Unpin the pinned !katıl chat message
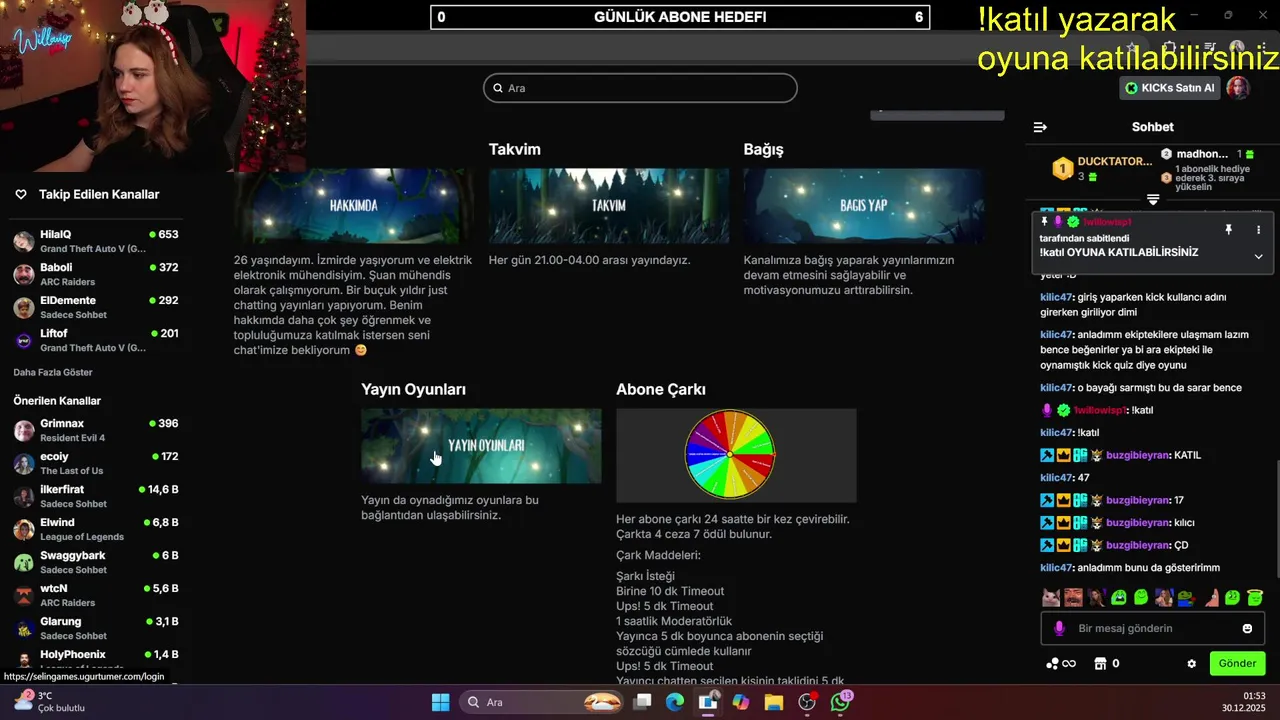The image size is (1280, 720). (1228, 230)
